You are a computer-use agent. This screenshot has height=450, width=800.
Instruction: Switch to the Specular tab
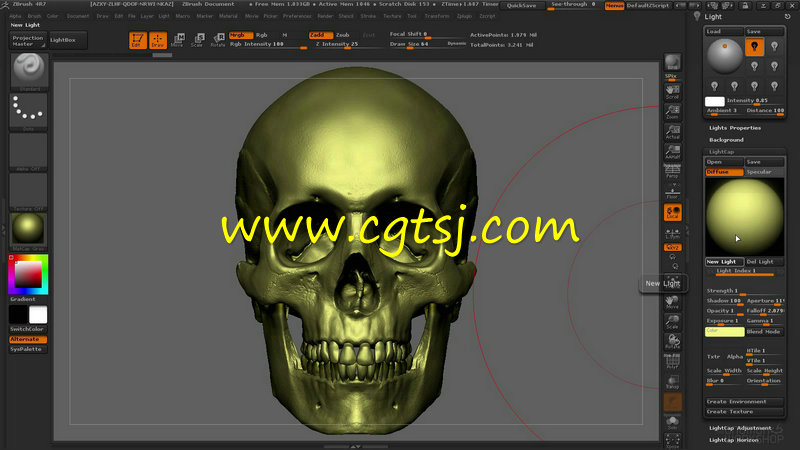[x=764, y=172]
